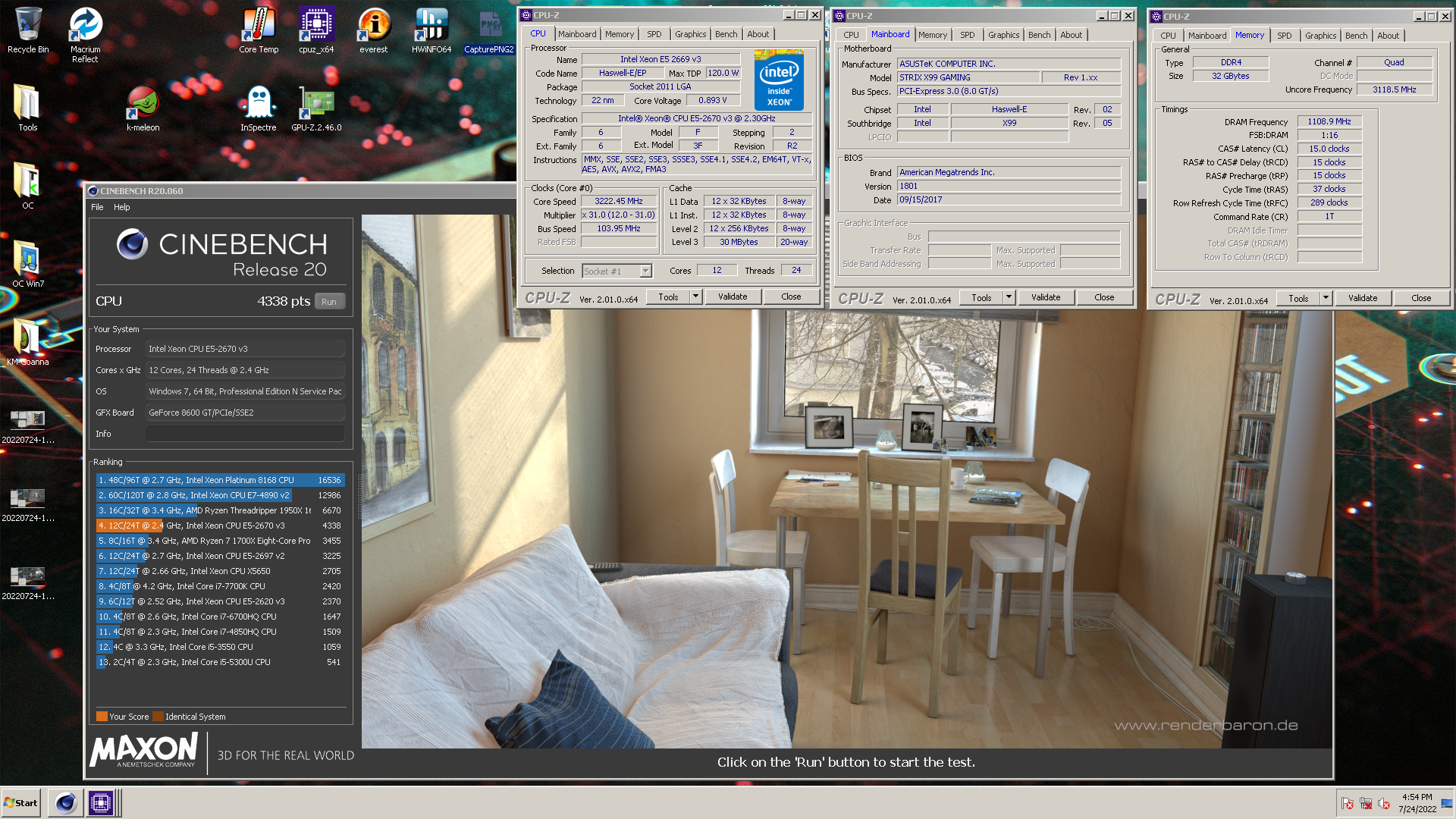1456x819 pixels.
Task: Select ranking row Intel Xeon CPU X5650
Action: [220, 571]
